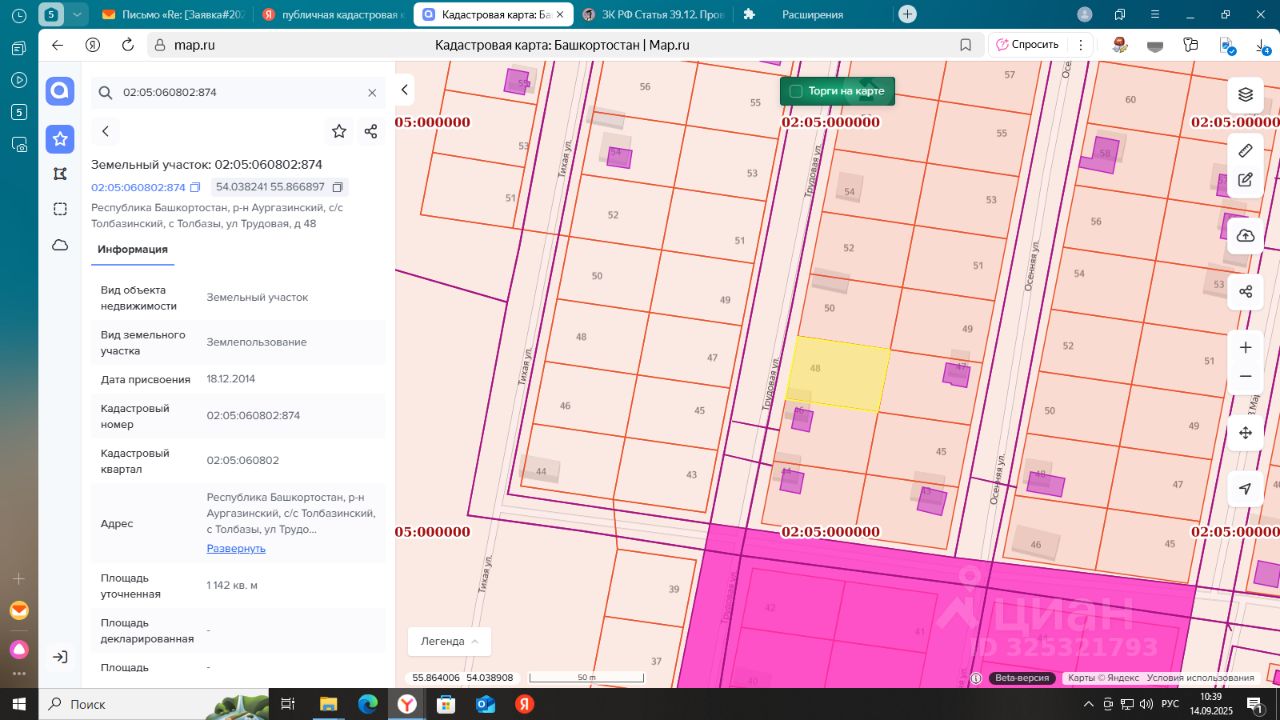
Task: Select the ruler measurement tool
Action: click(x=1245, y=151)
